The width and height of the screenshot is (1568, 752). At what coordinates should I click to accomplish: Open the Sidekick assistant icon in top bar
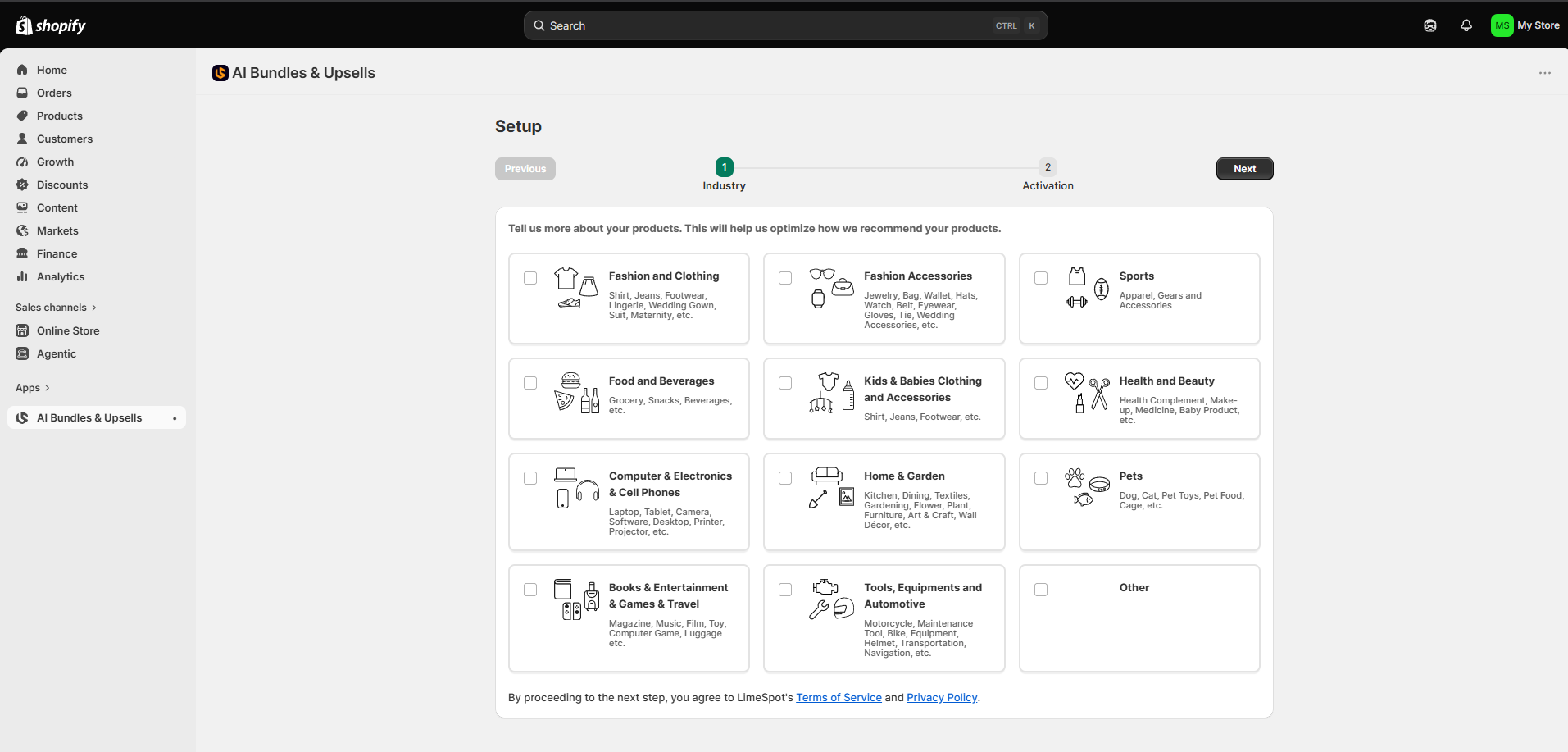[1430, 25]
